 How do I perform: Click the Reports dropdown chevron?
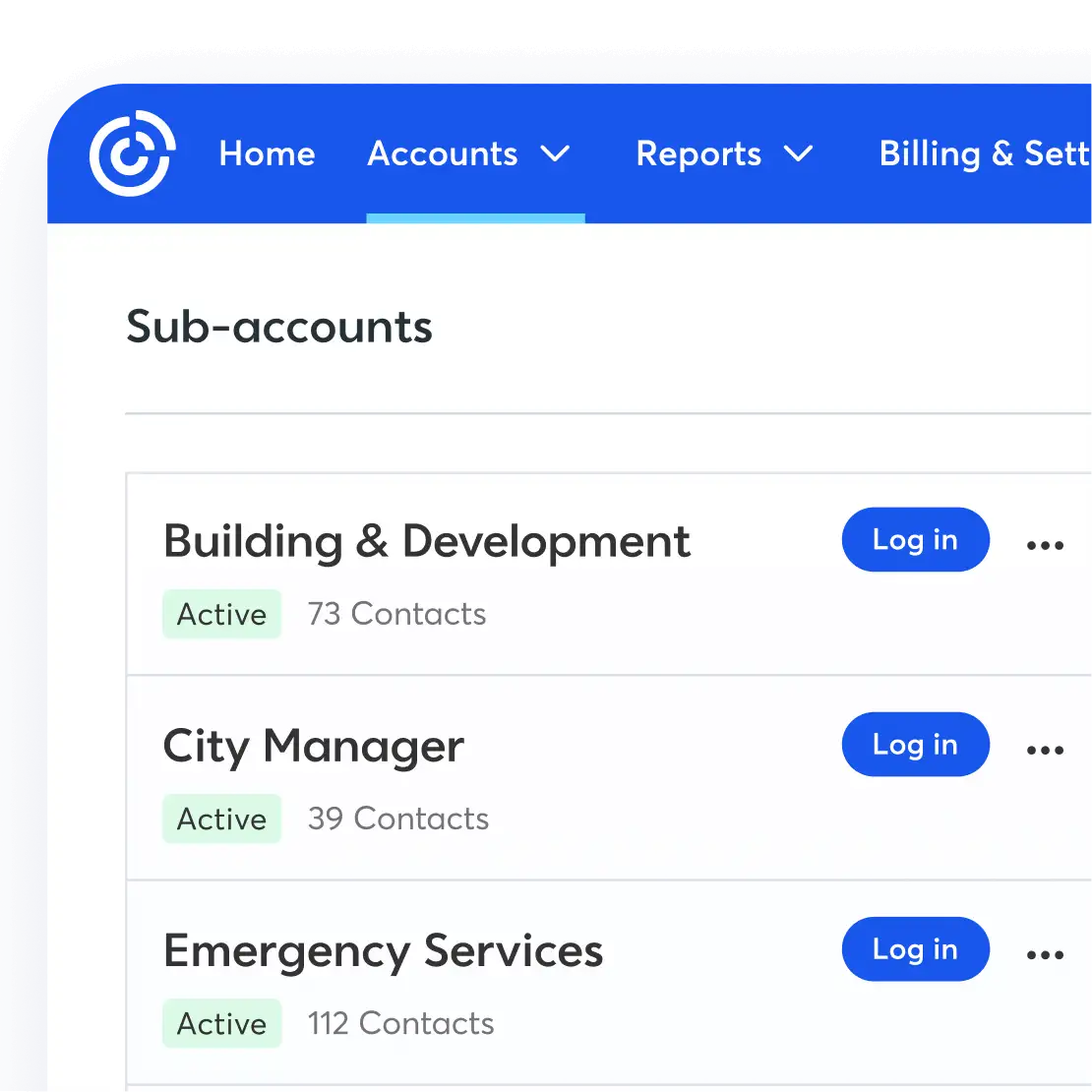(799, 154)
